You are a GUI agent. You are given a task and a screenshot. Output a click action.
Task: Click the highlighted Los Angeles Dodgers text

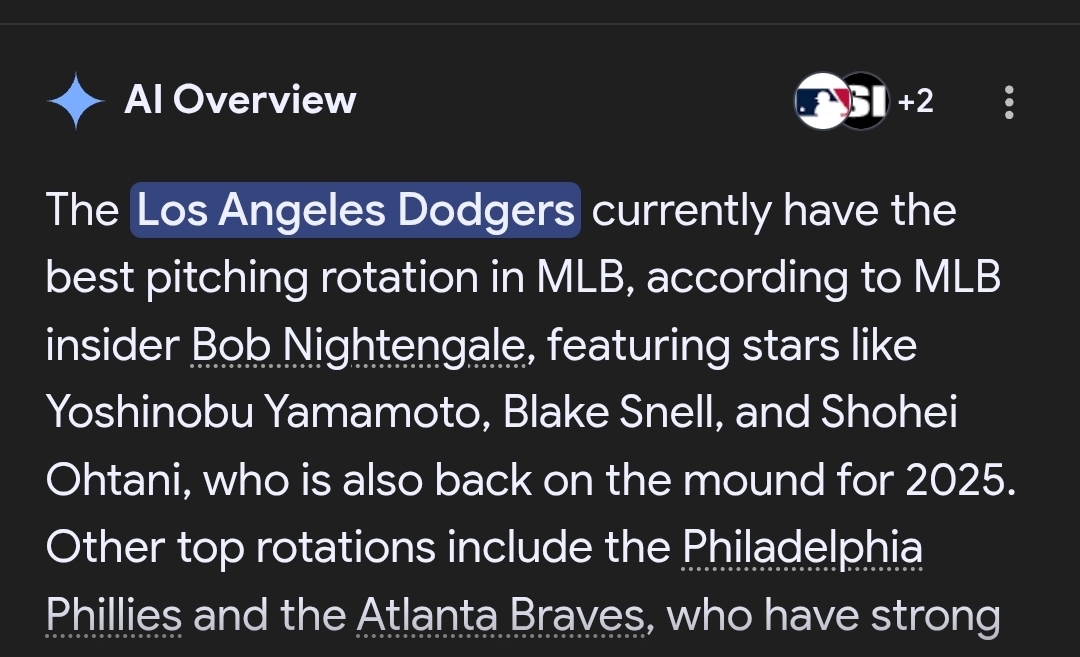point(355,210)
